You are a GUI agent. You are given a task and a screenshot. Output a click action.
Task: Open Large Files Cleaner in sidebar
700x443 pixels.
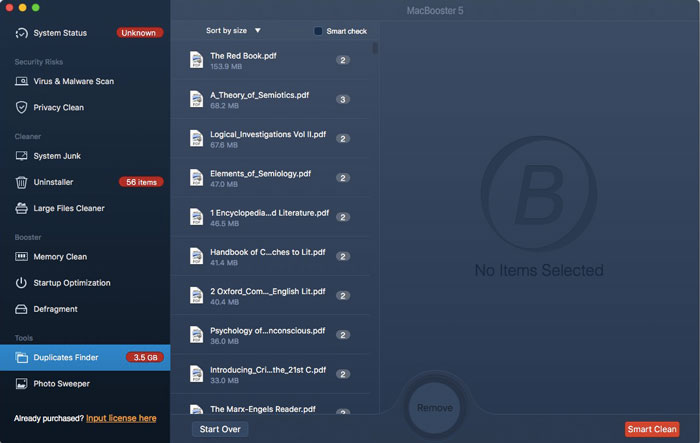85,208
